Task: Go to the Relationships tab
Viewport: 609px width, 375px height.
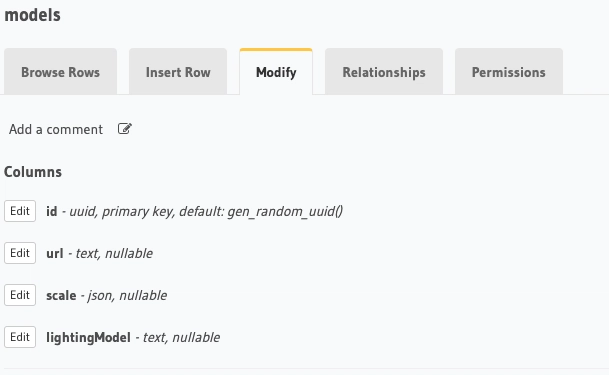Action: 384,72
